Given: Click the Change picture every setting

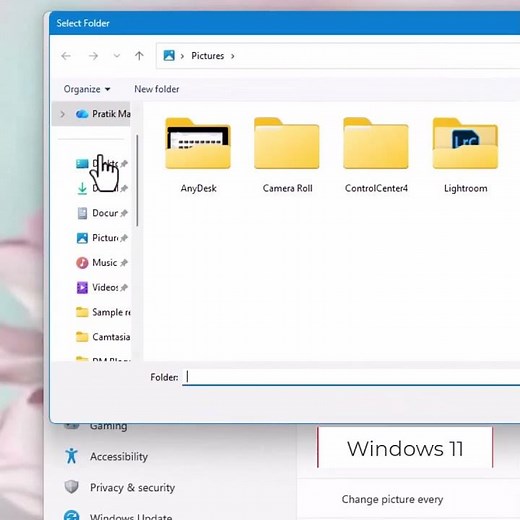Looking at the screenshot, I should coord(392,499).
